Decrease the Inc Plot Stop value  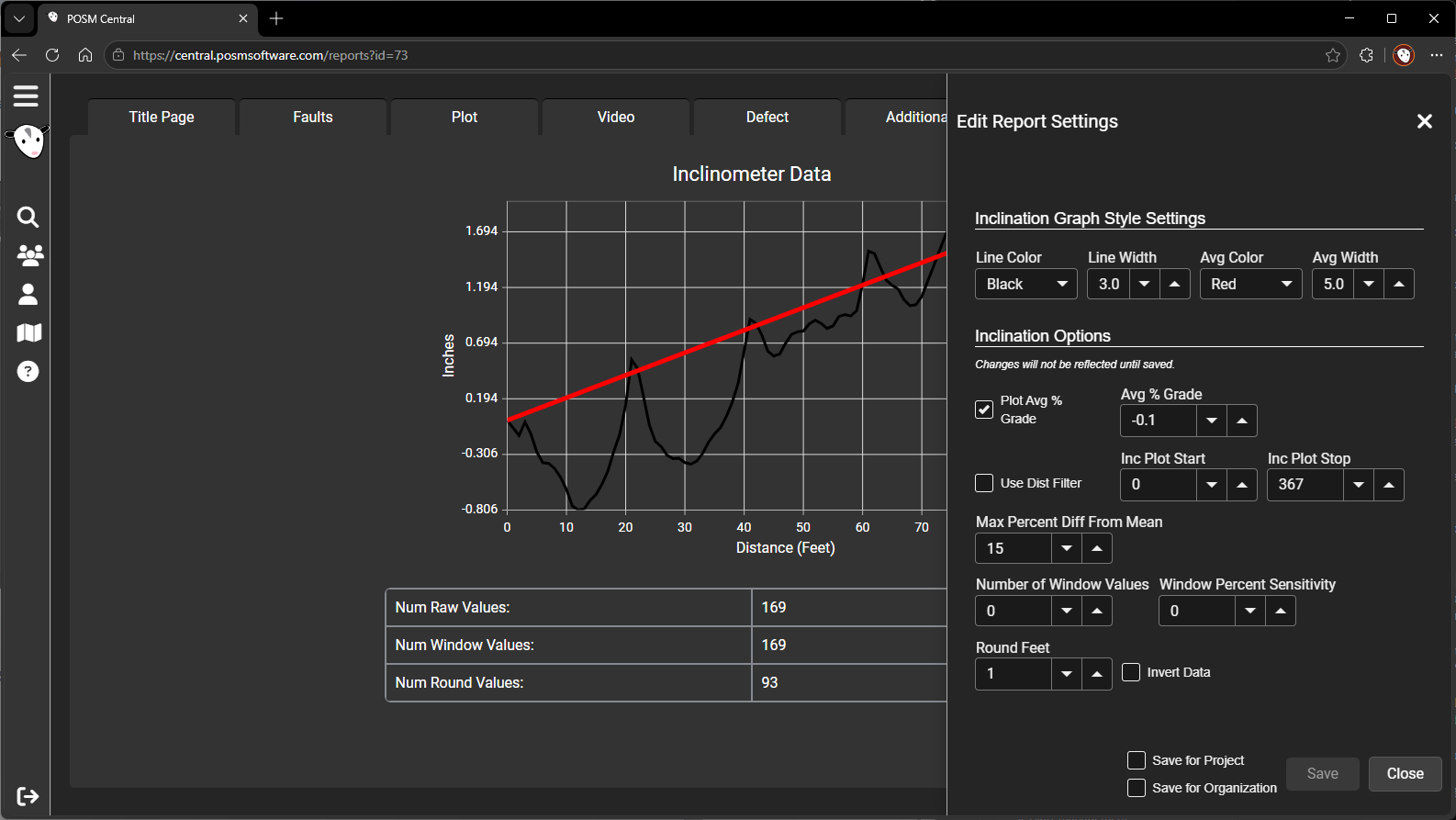(x=1359, y=485)
